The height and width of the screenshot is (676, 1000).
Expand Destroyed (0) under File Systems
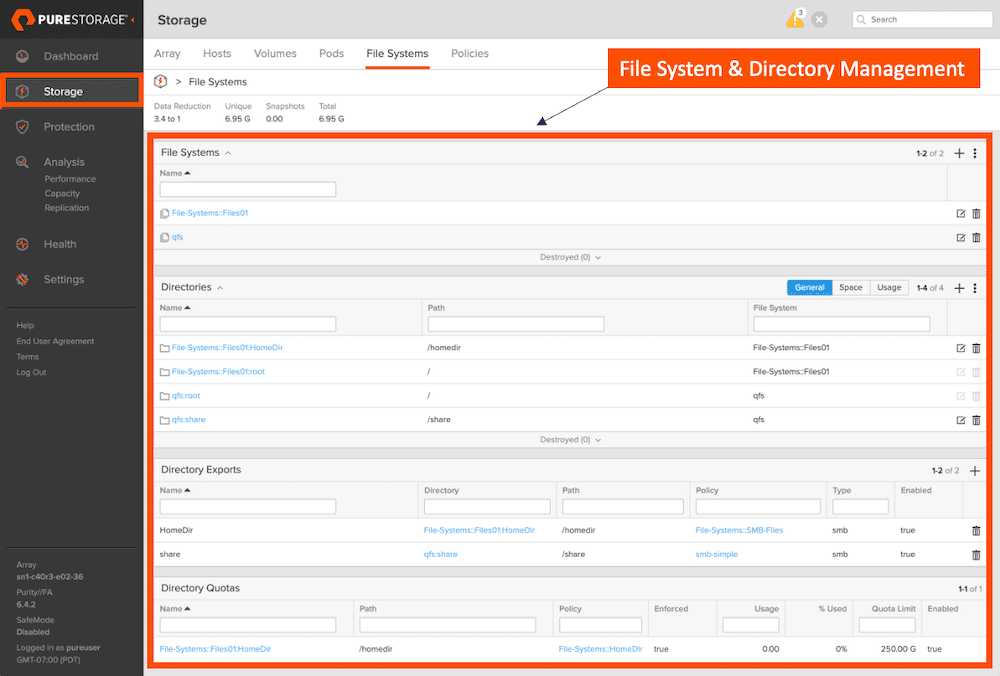click(x=570, y=258)
